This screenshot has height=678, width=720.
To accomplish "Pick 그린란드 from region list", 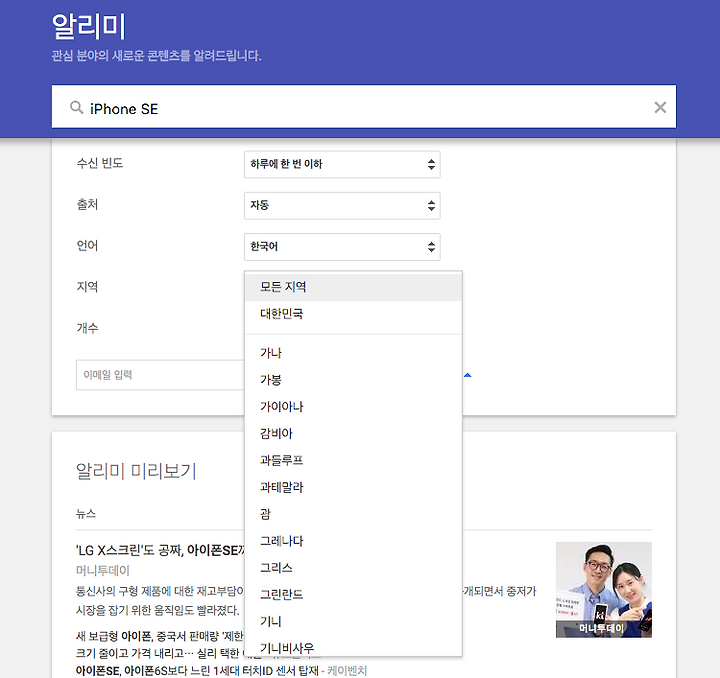I will [353, 595].
